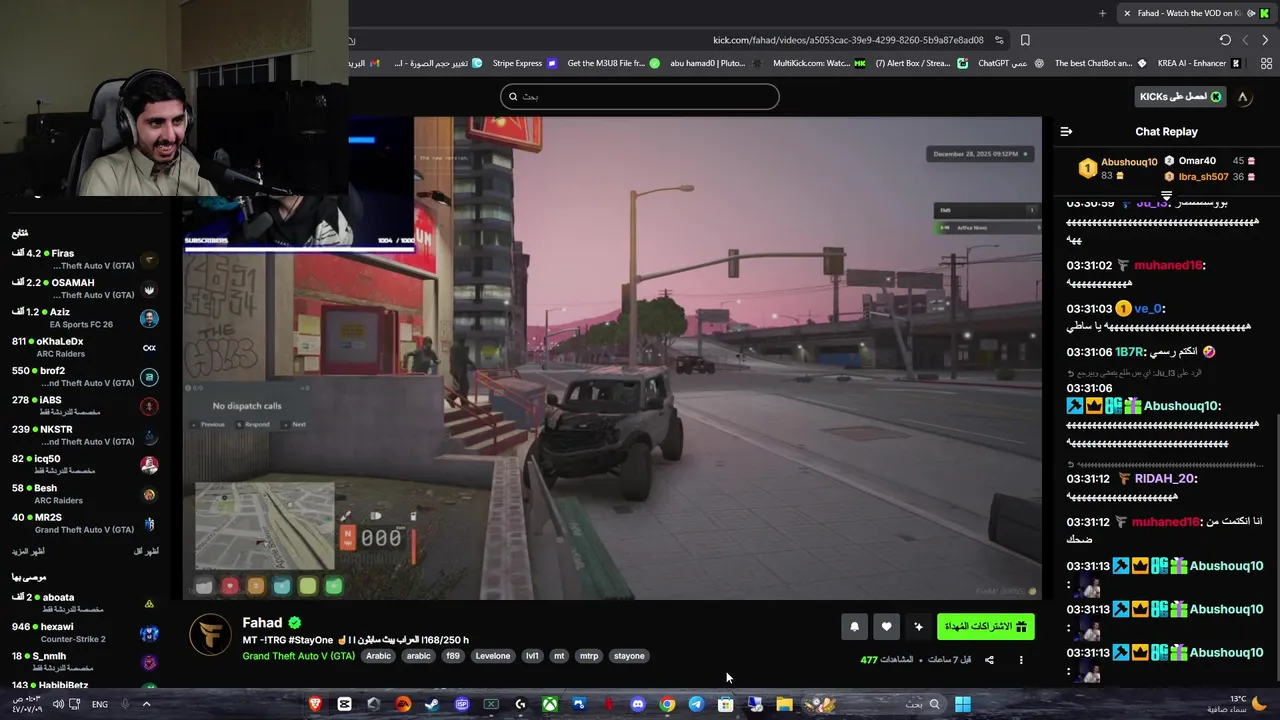The width and height of the screenshot is (1280, 720).
Task: Collapse the followed list with show less
Action: pyautogui.click(x=146, y=552)
